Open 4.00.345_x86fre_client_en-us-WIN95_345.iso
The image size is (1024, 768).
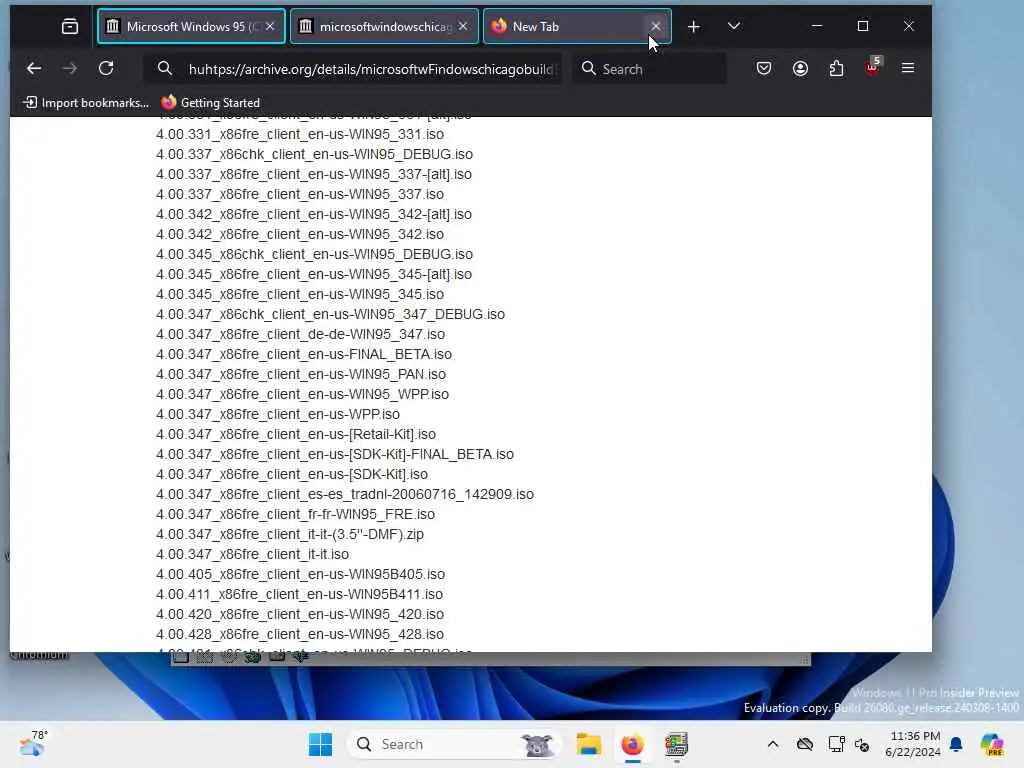tap(300, 295)
